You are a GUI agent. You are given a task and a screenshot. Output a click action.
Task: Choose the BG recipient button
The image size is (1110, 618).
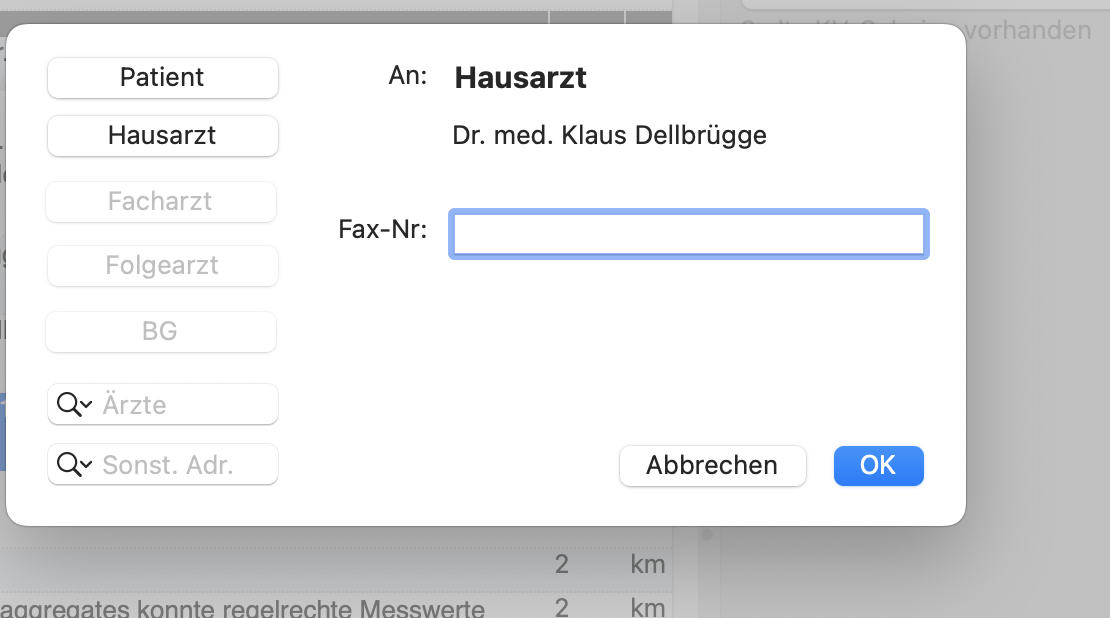161,331
